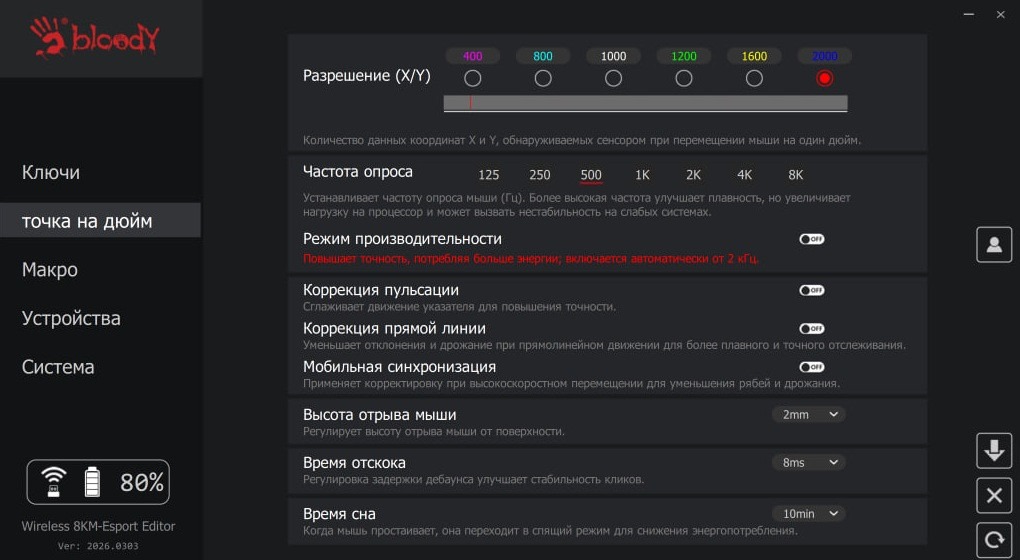Set polling rate to 500

point(591,175)
